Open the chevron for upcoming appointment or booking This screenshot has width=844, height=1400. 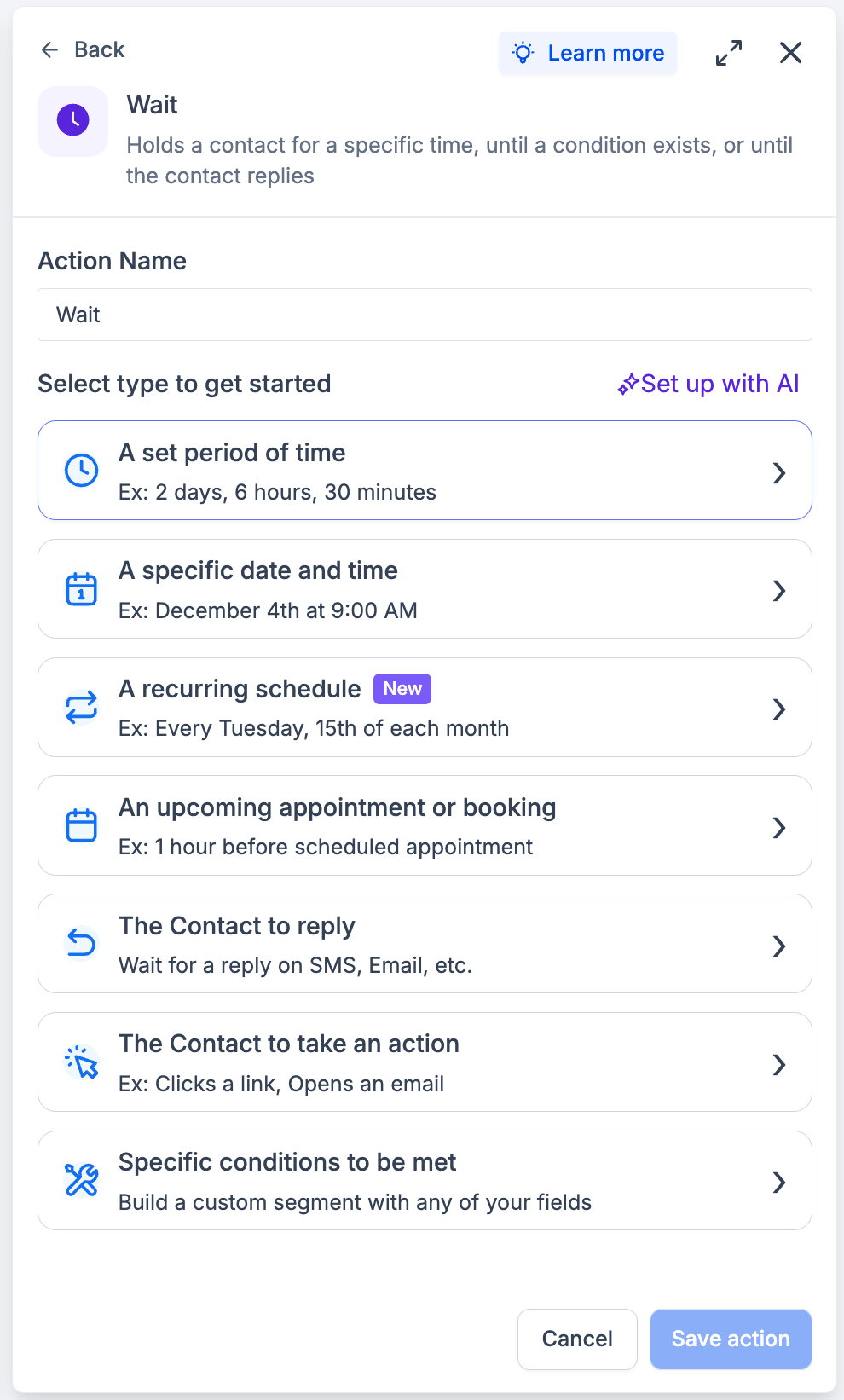tap(778, 828)
